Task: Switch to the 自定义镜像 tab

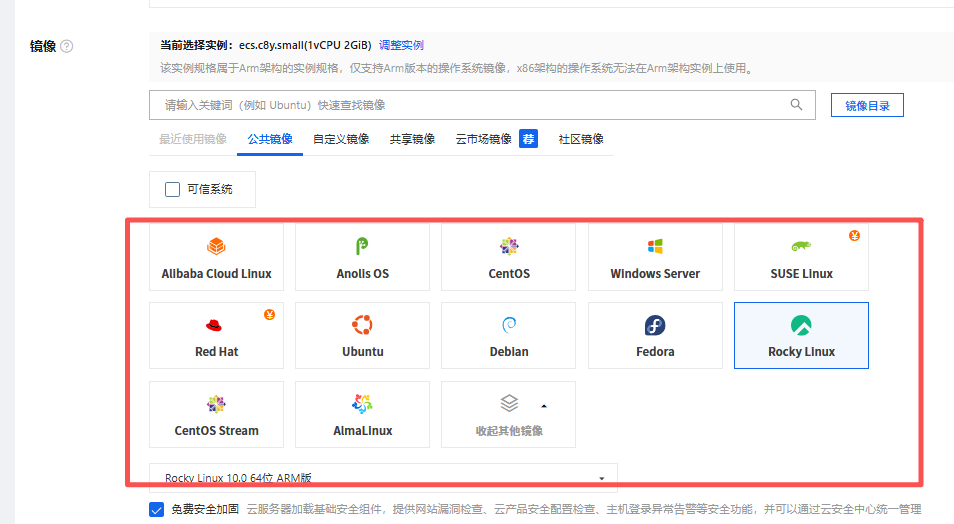Action: point(341,139)
